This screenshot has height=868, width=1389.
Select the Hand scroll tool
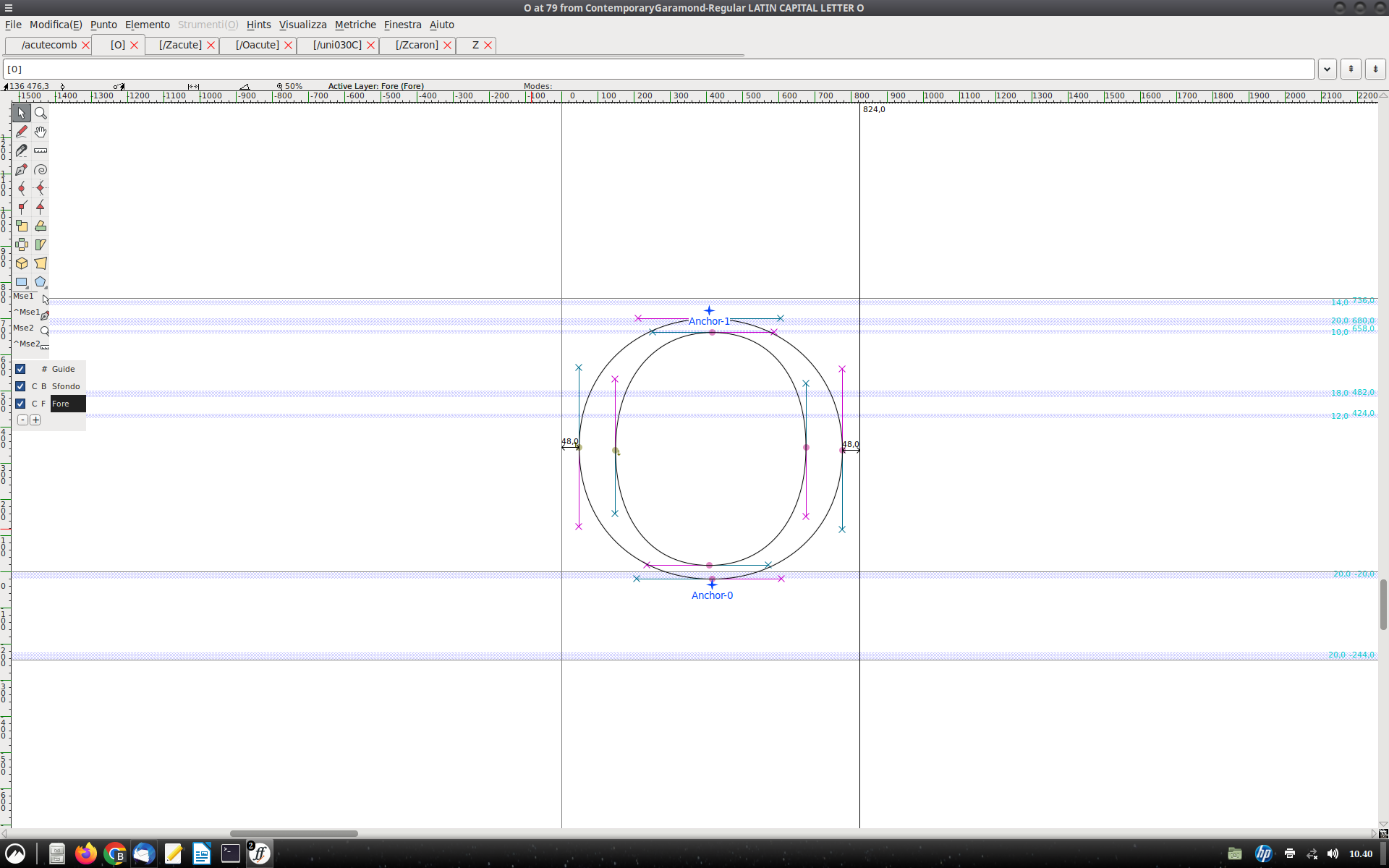41,132
